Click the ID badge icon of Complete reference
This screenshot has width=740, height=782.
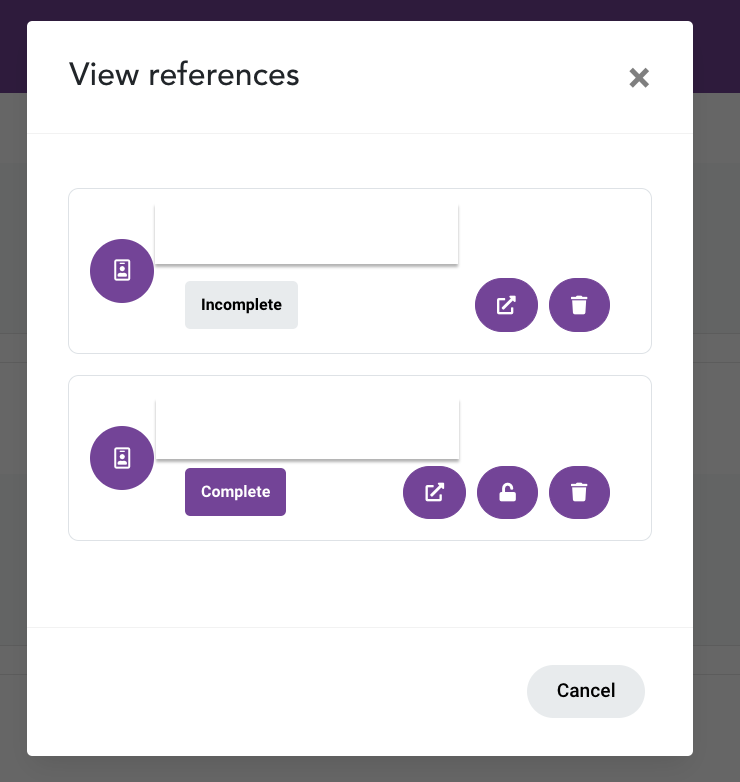click(x=122, y=458)
